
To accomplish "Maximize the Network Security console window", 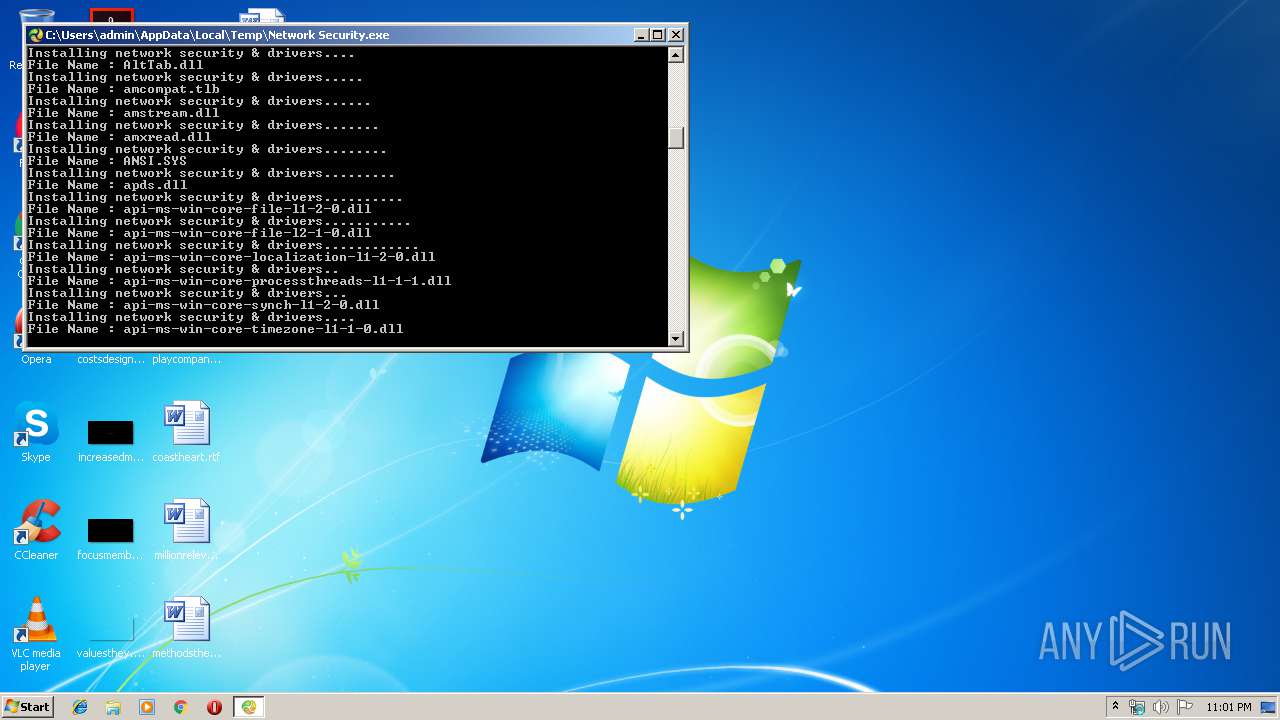I will [x=658, y=35].
